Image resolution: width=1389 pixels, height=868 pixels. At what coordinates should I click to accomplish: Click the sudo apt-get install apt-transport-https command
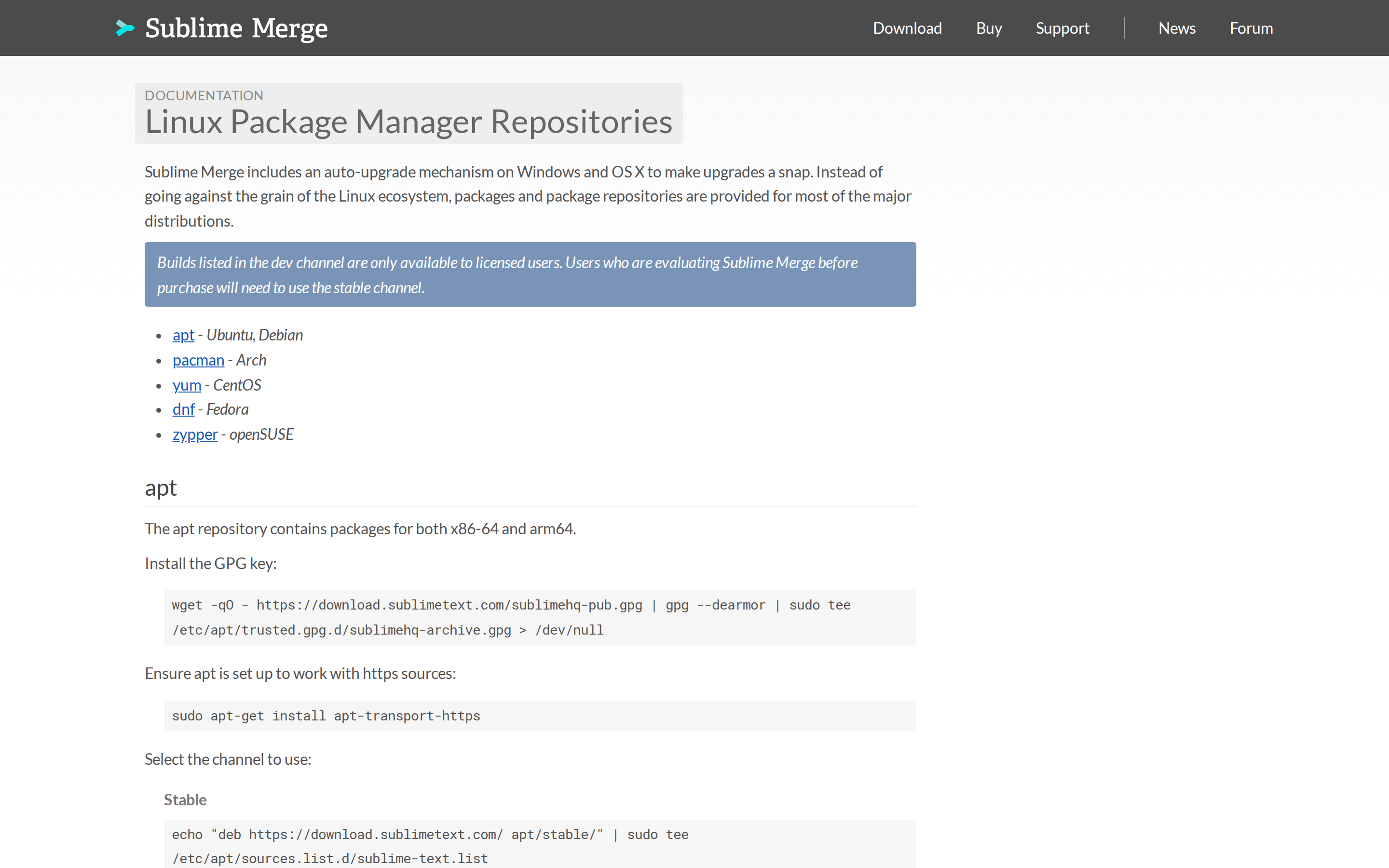540,716
